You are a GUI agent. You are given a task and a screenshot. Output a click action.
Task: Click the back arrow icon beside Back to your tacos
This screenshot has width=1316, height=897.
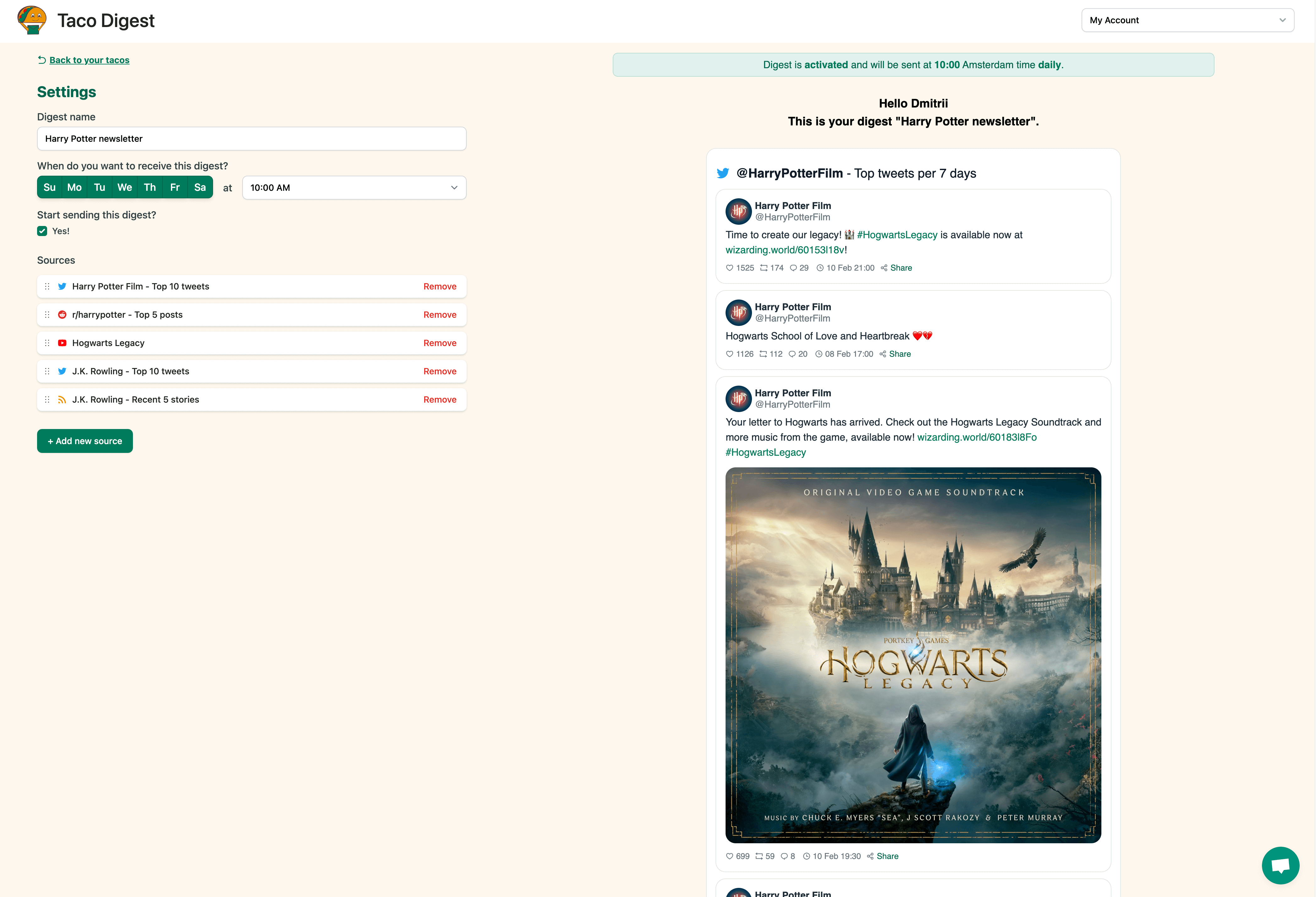point(42,59)
